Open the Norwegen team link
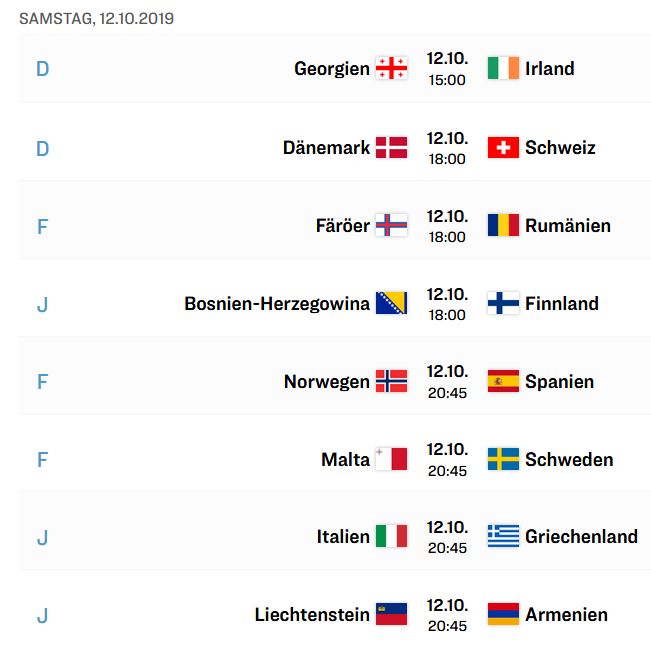 coord(327,382)
